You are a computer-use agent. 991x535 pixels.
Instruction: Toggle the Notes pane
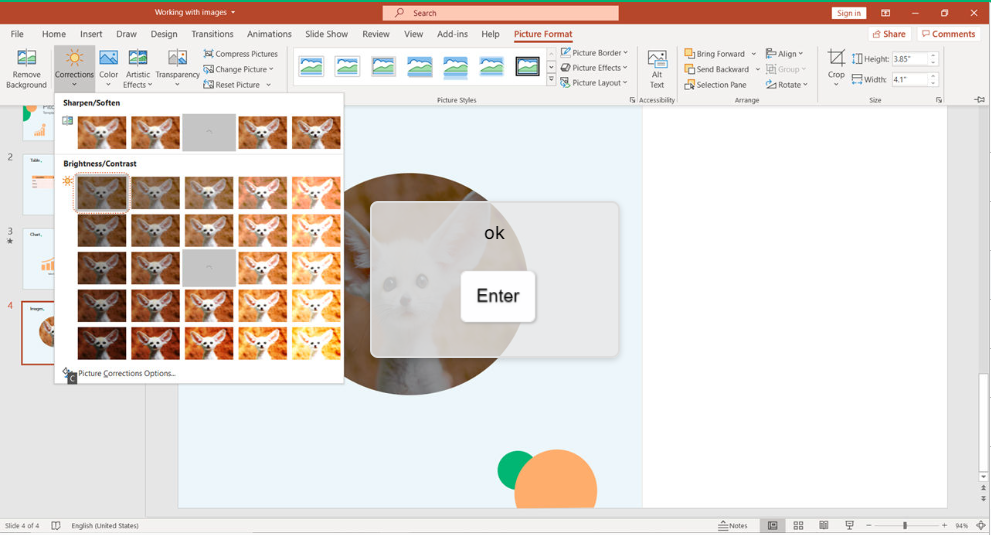[x=733, y=526]
